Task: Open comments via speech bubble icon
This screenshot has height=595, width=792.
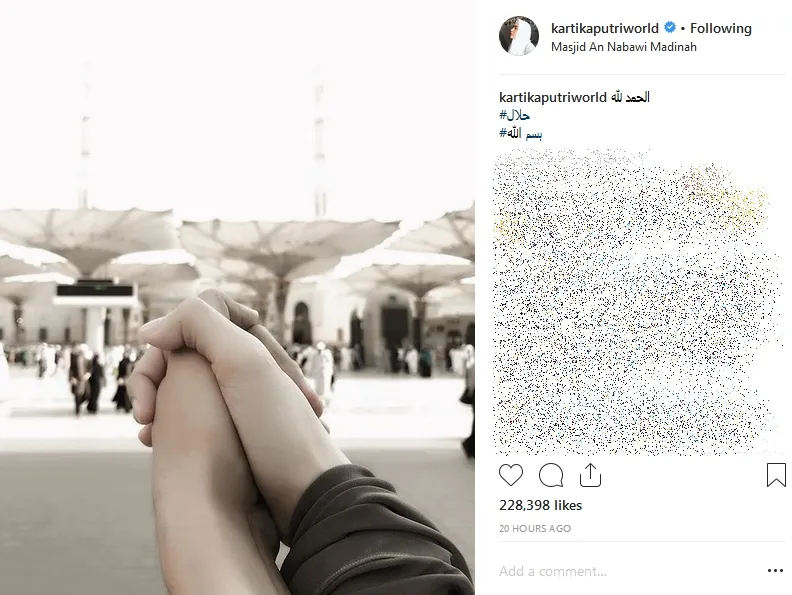Action: [551, 475]
